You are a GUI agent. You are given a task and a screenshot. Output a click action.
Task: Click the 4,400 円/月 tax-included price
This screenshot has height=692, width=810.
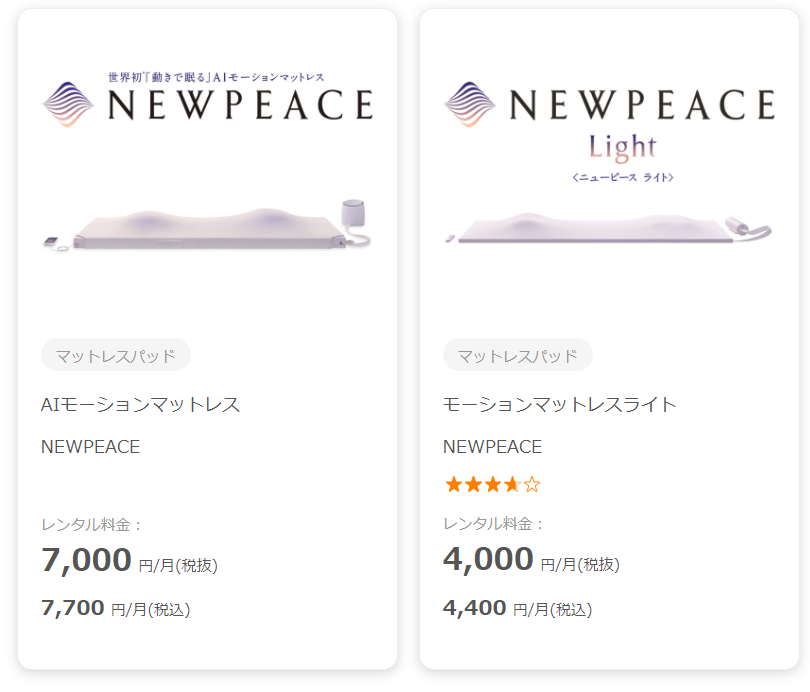517,608
